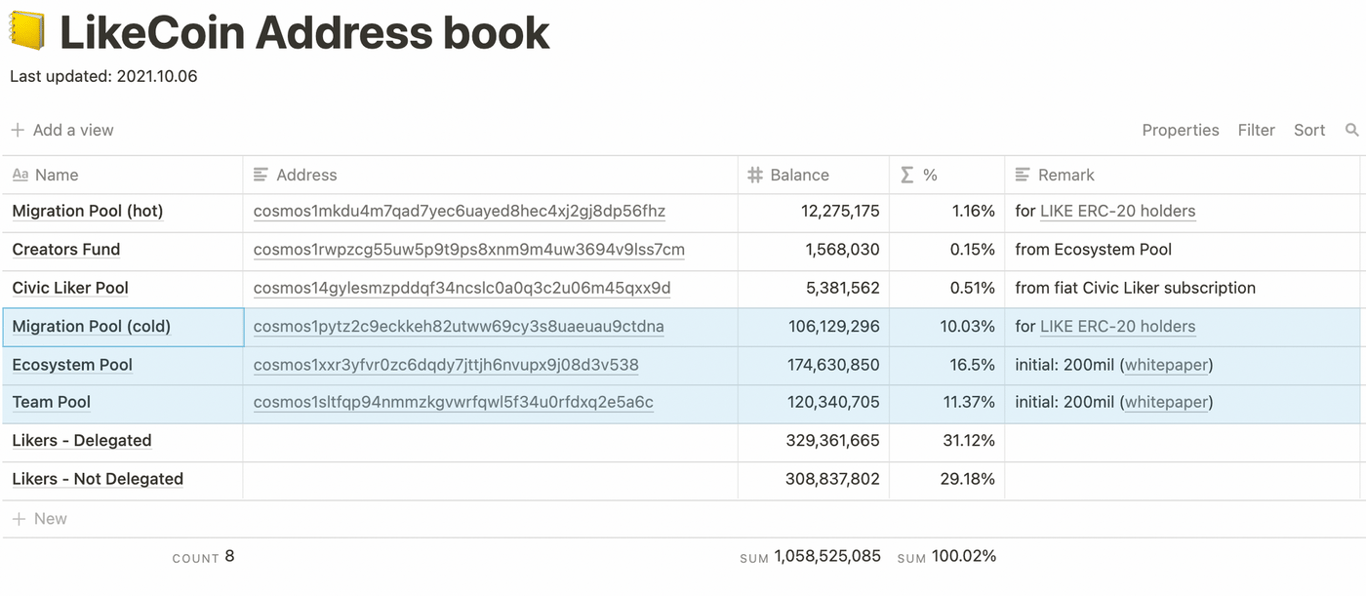
Task: Click from fiat Civic Liker subscription remark
Action: (1135, 288)
